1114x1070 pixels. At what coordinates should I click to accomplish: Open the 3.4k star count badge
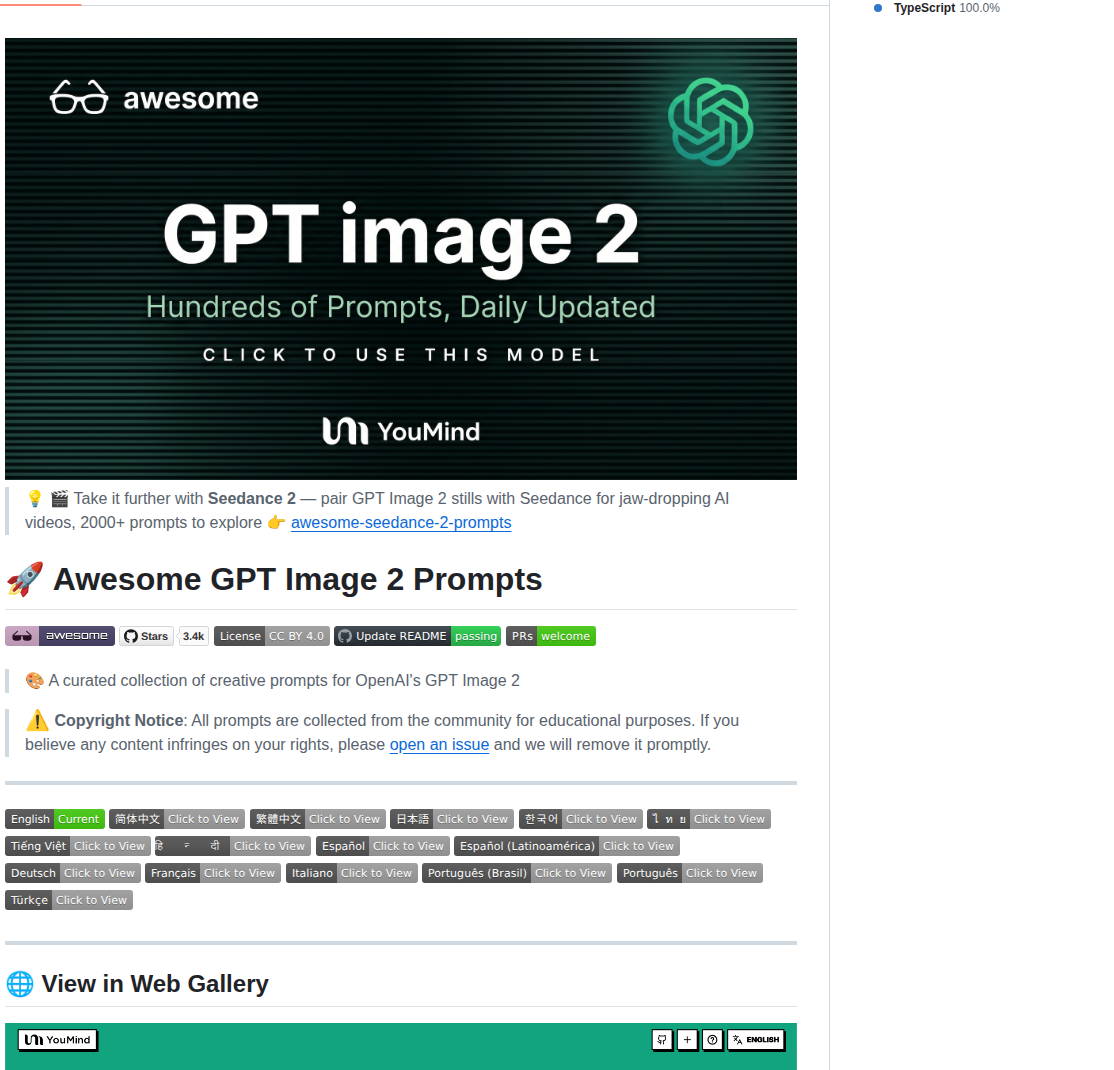point(193,636)
